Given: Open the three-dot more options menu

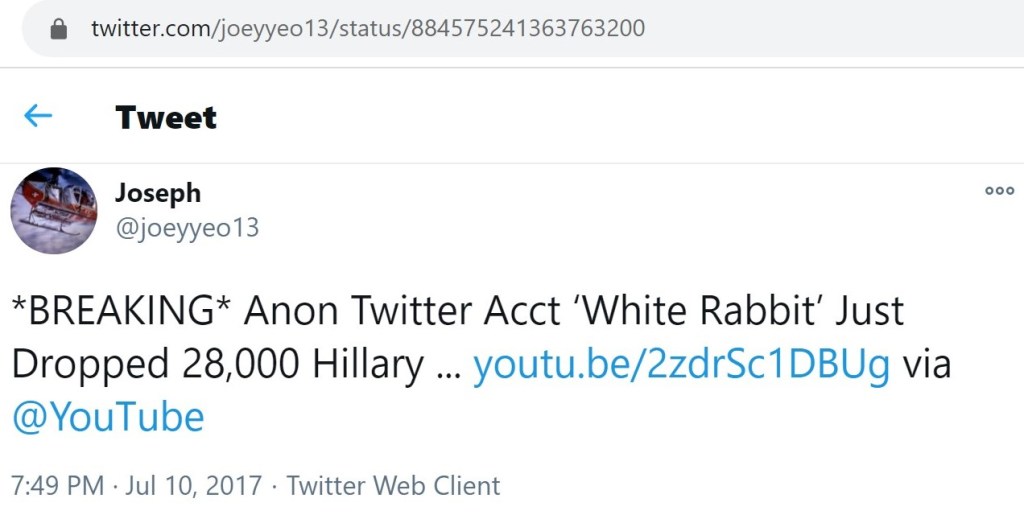Looking at the screenshot, I should coord(999,191).
